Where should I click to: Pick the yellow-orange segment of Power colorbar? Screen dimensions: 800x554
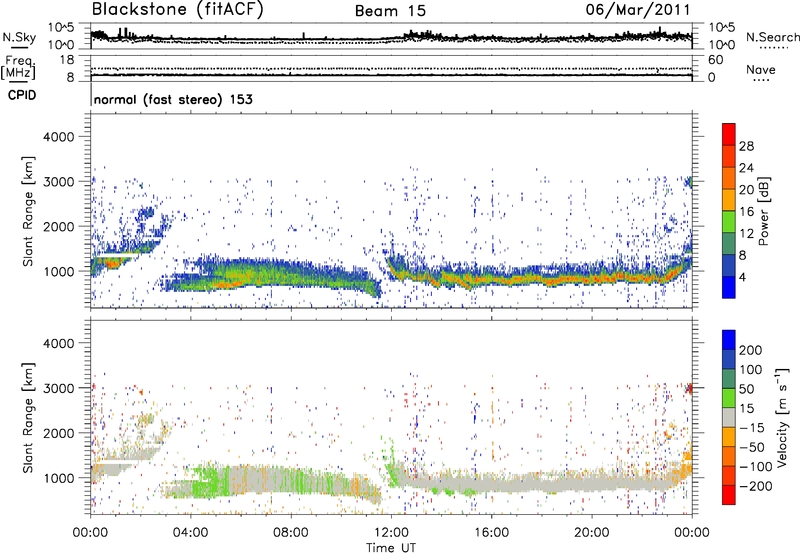tap(729, 200)
